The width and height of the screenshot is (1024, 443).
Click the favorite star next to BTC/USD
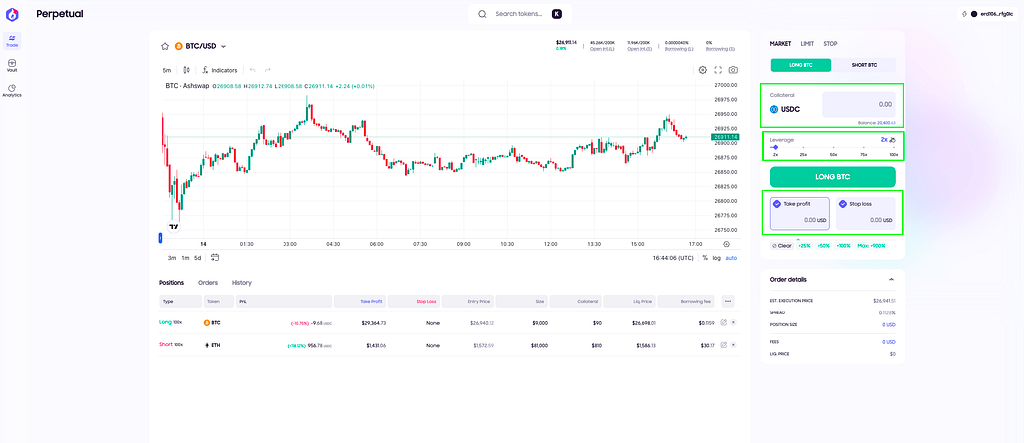(165, 46)
